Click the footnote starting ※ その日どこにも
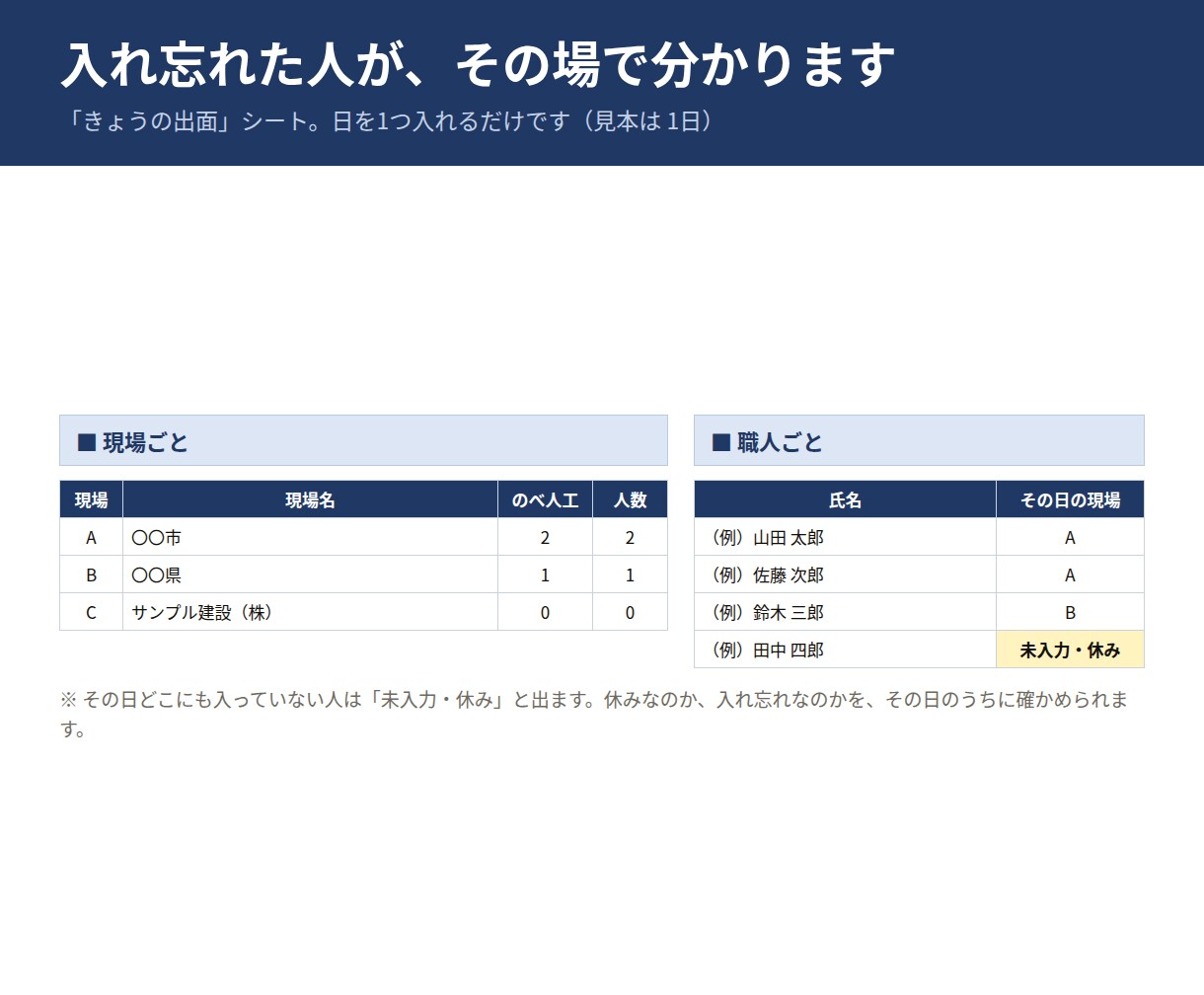Image resolution: width=1204 pixels, height=995 pixels. click(x=594, y=714)
